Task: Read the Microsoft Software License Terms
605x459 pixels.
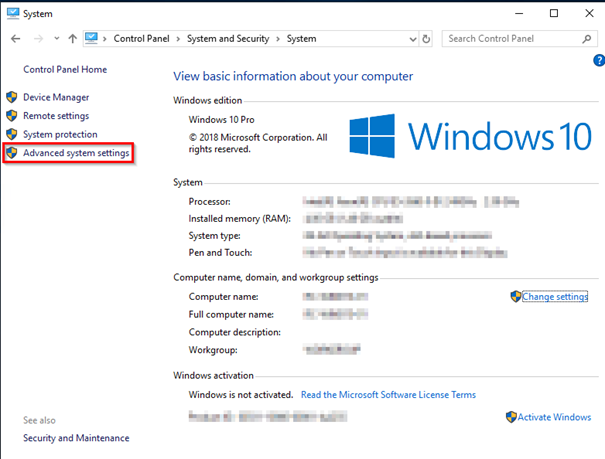Action: tap(388, 395)
